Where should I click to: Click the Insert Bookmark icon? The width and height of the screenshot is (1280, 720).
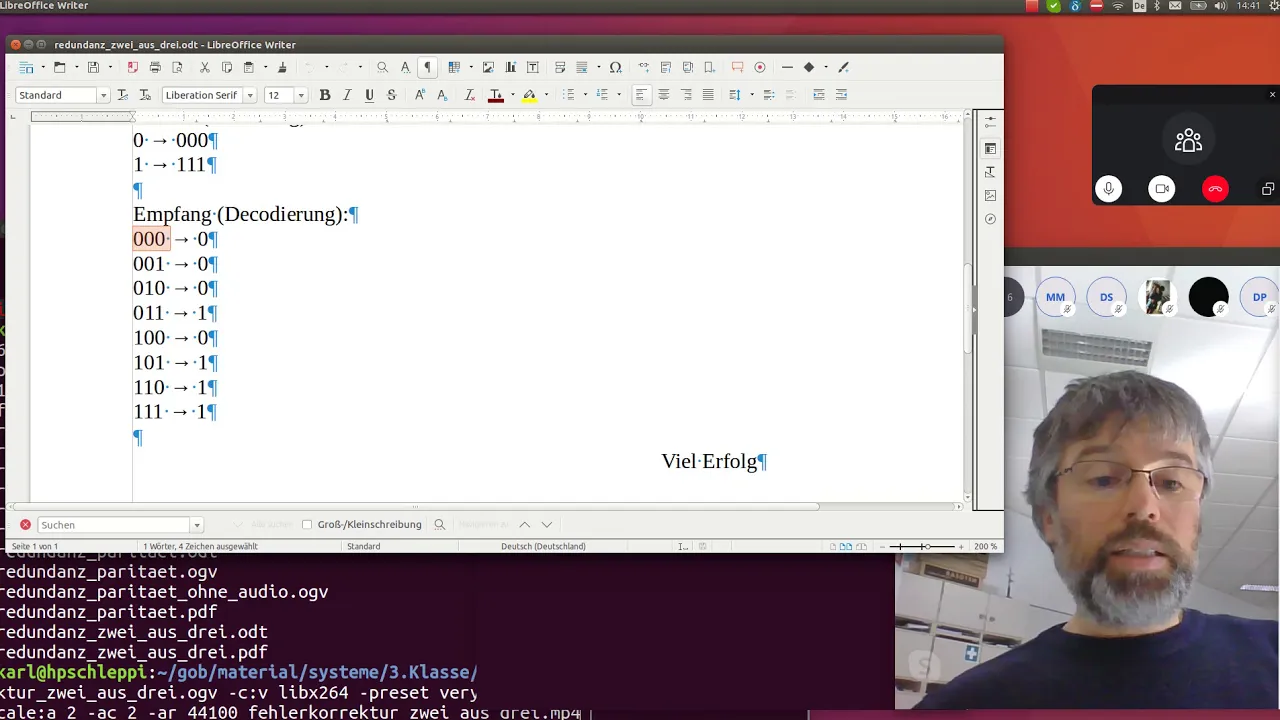[x=709, y=67]
